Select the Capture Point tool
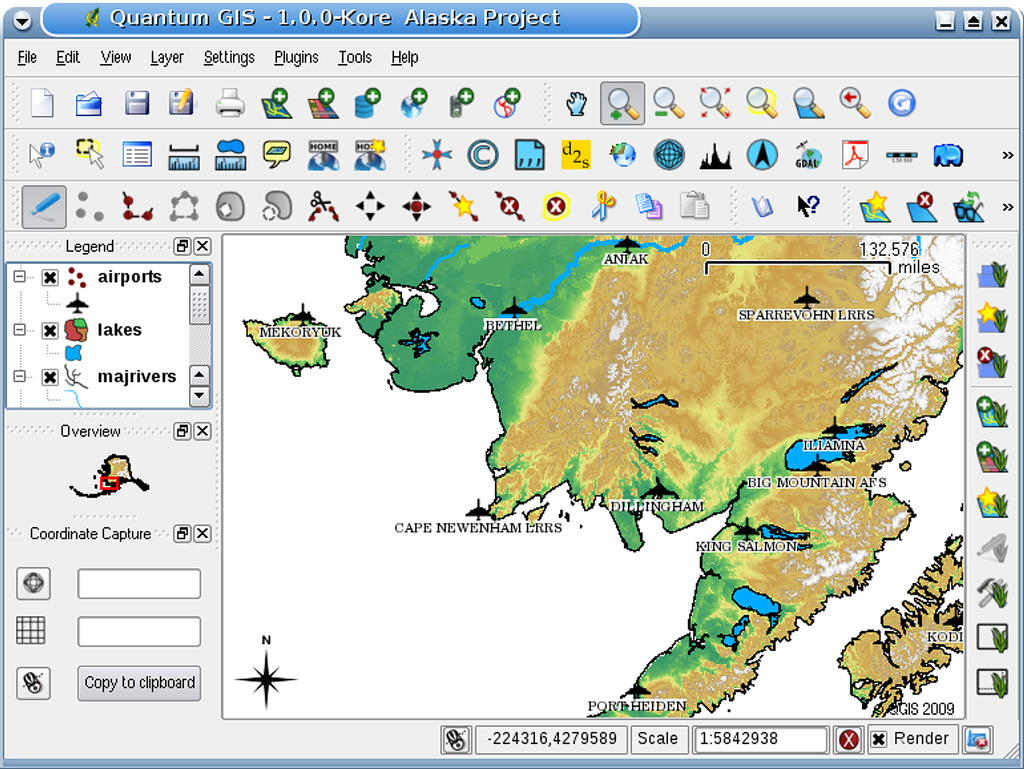Viewport: 1024px width, 769px height. 89,207
